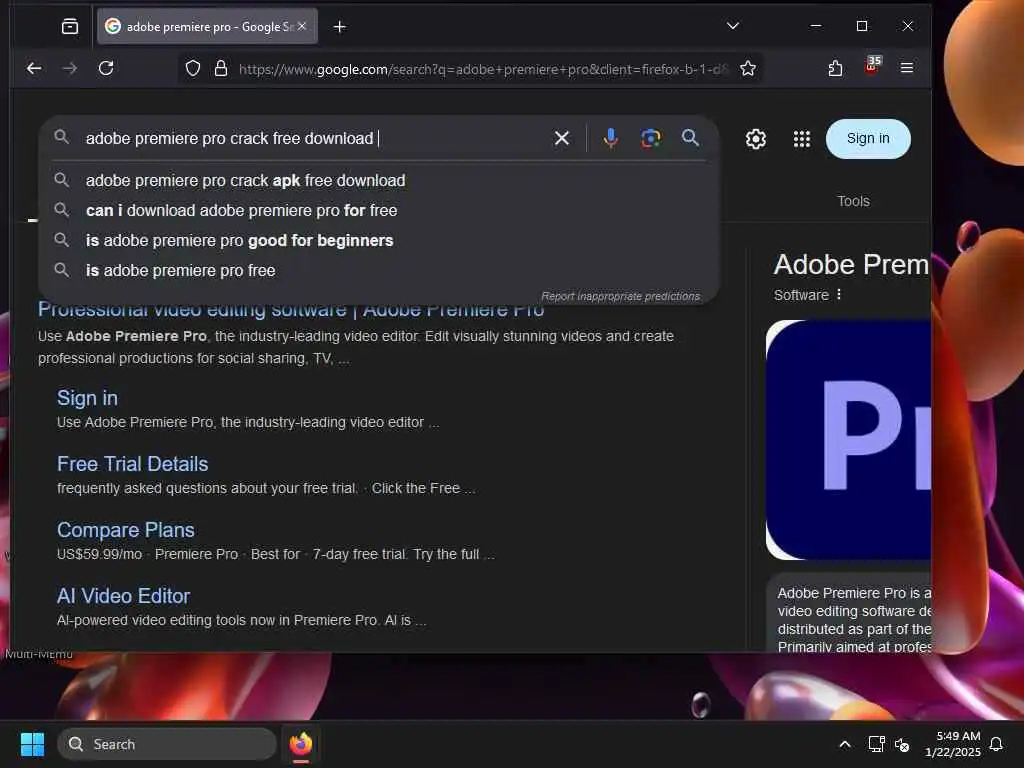Open Firefox application hamburger menu
The height and width of the screenshot is (768, 1024).
pyautogui.click(x=906, y=68)
